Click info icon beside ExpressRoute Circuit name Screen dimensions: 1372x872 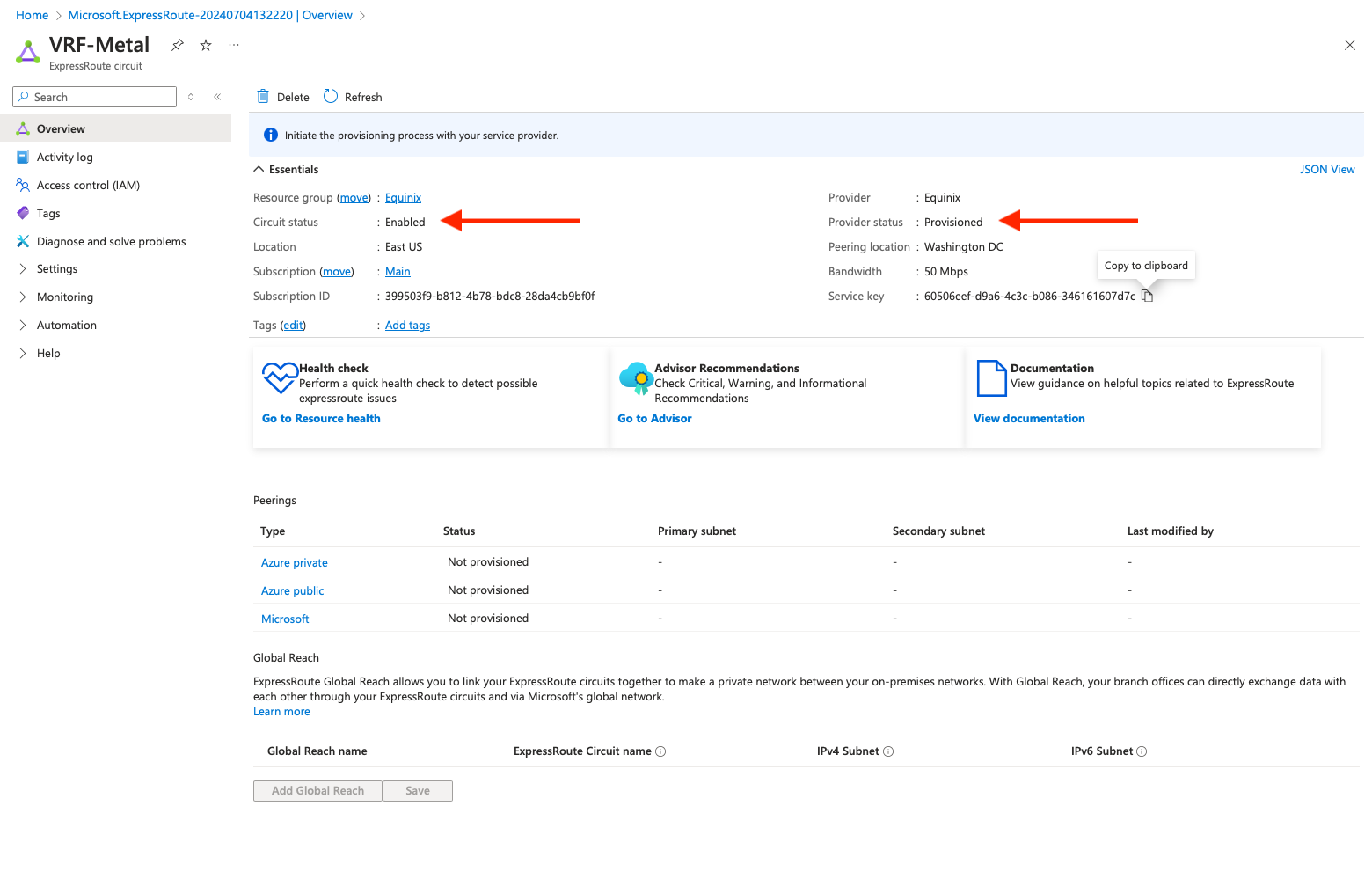click(x=660, y=751)
